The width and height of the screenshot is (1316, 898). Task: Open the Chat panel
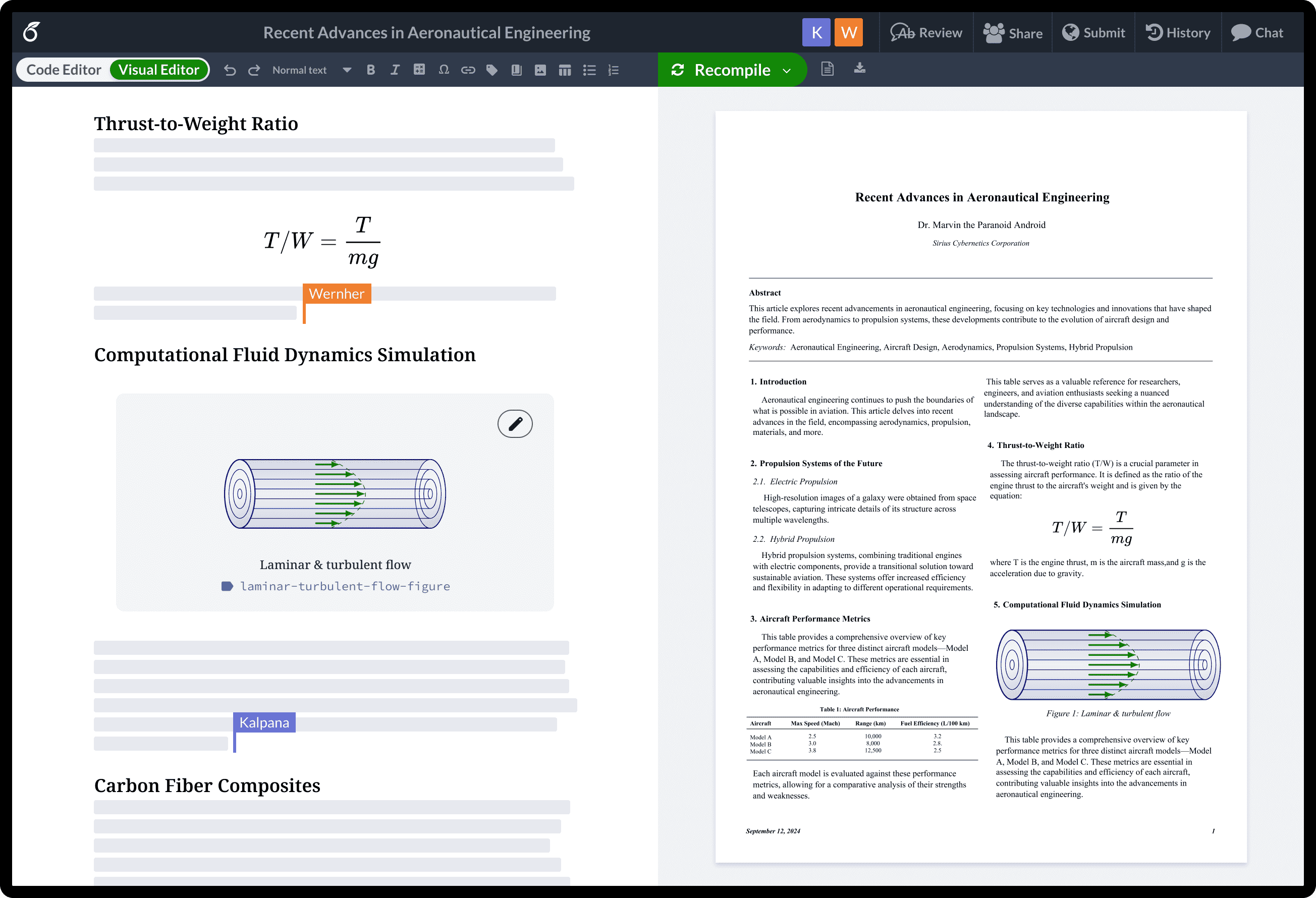coord(1258,33)
